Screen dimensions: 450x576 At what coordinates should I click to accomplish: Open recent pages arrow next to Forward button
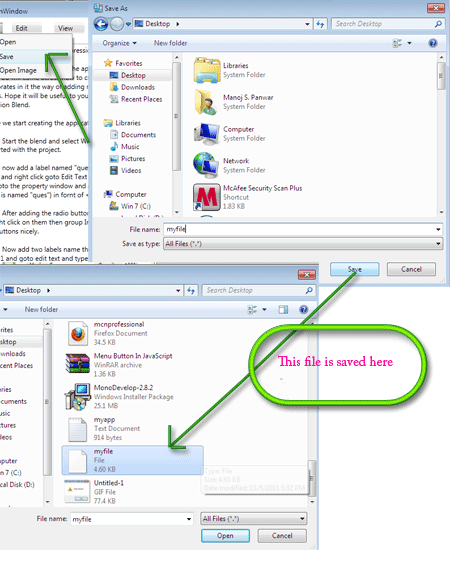[x=128, y=24]
